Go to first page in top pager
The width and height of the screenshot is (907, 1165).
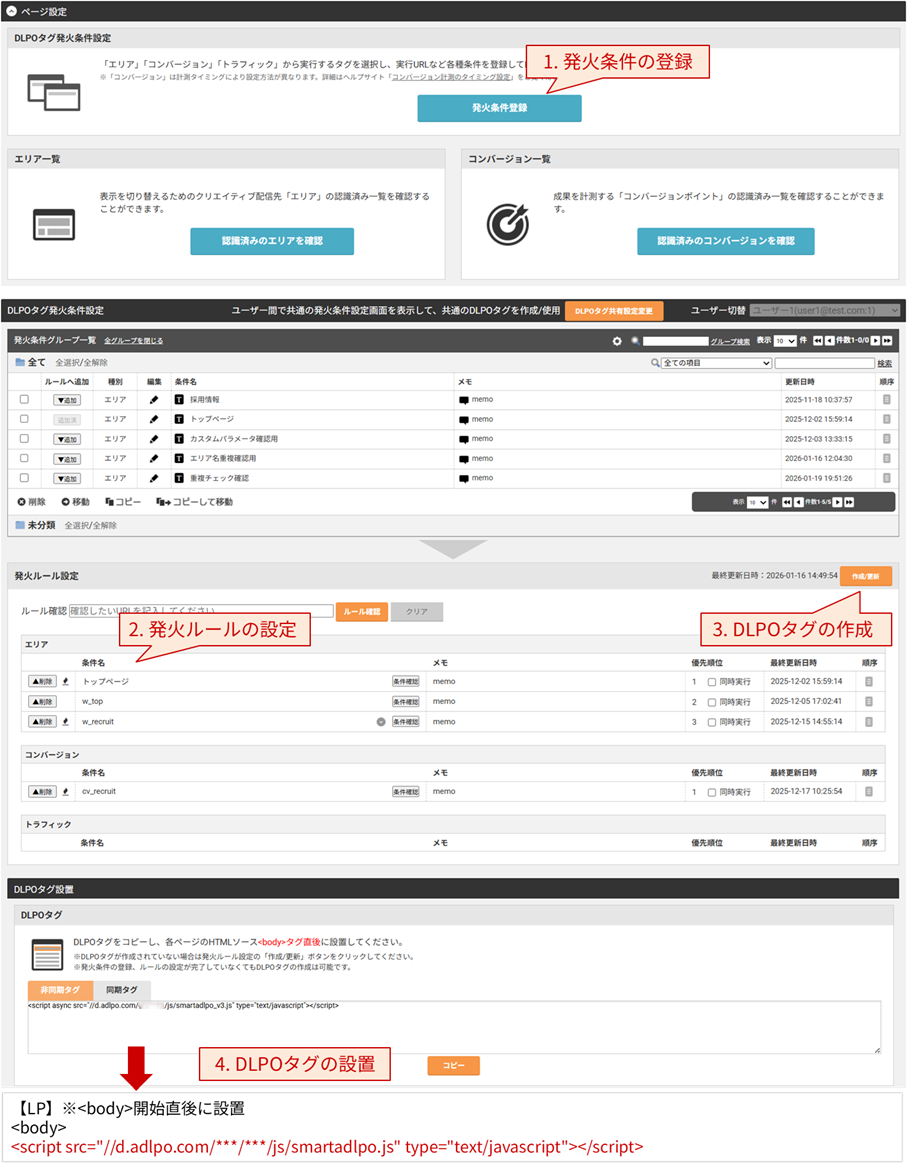[817, 340]
